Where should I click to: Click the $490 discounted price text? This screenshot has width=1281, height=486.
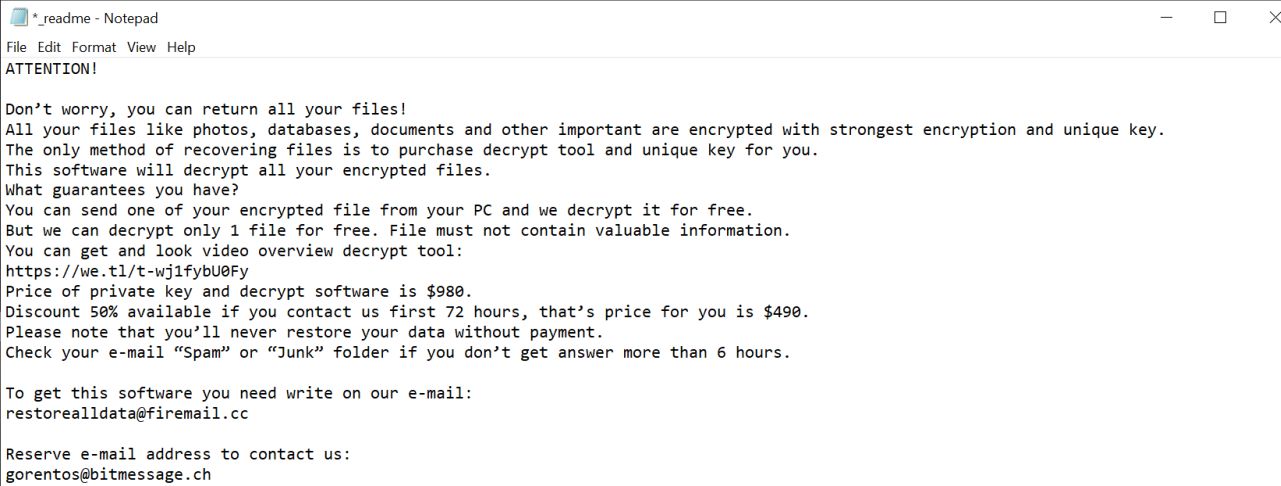[785, 312]
